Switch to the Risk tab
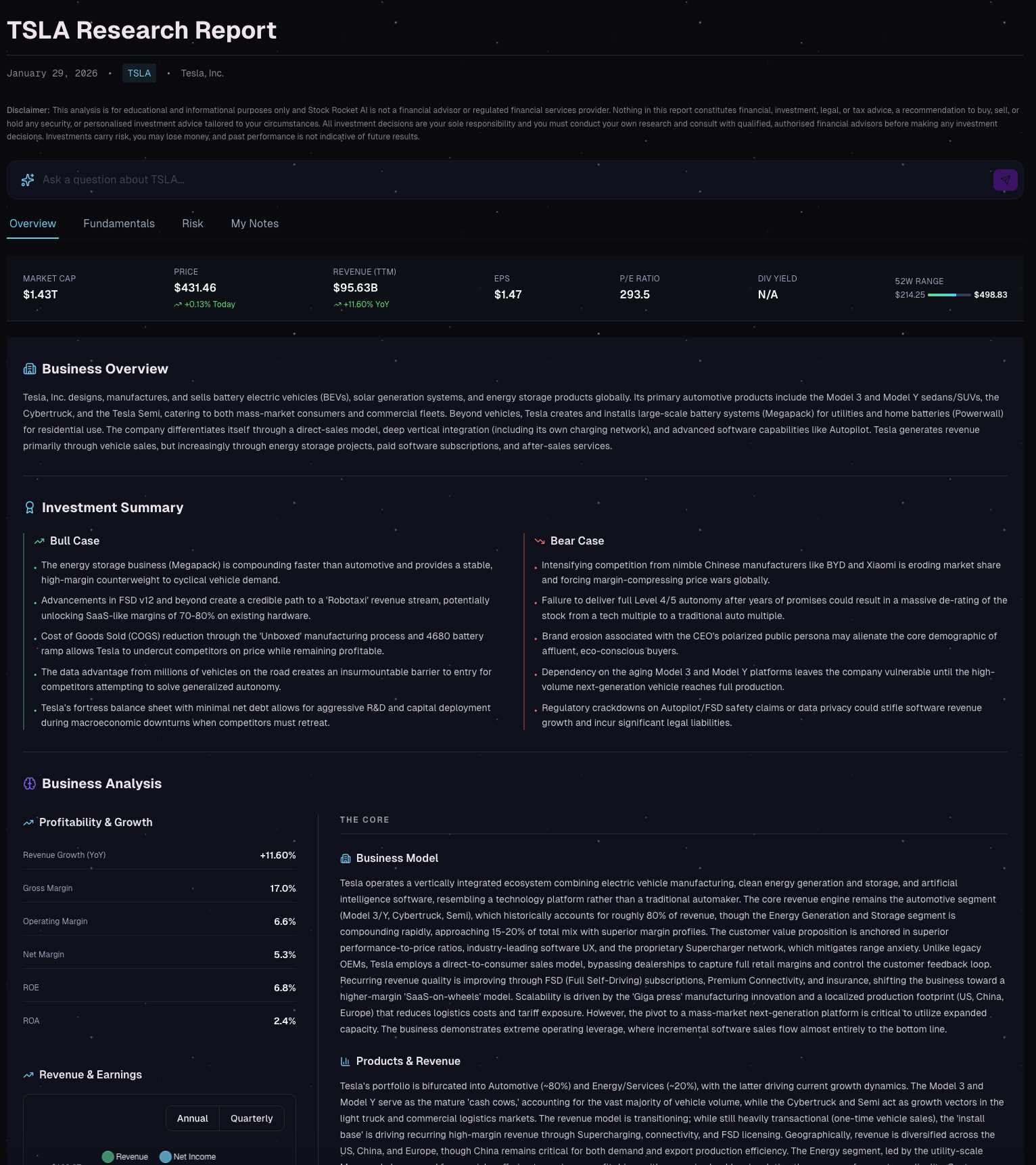Screen dimensions: 1036x1165 click(193, 224)
